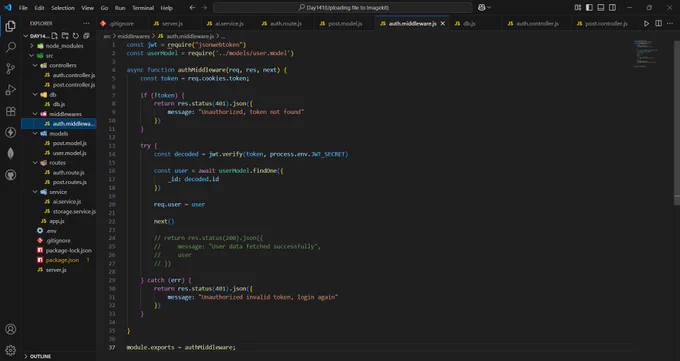
Task: Open the Extensions view
Action: pos(10,111)
